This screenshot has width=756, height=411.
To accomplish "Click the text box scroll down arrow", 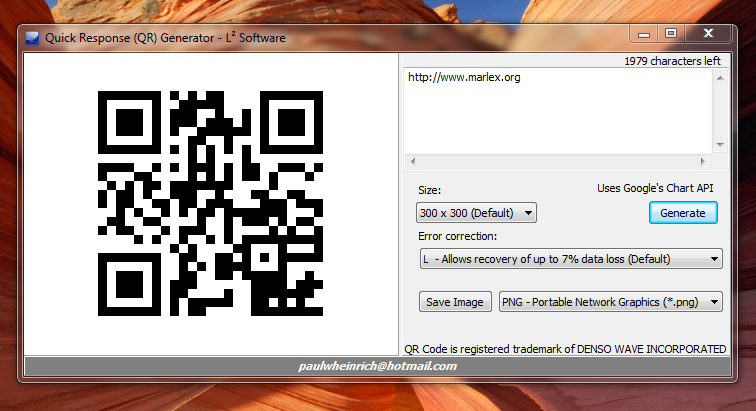I will pyautogui.click(x=720, y=145).
